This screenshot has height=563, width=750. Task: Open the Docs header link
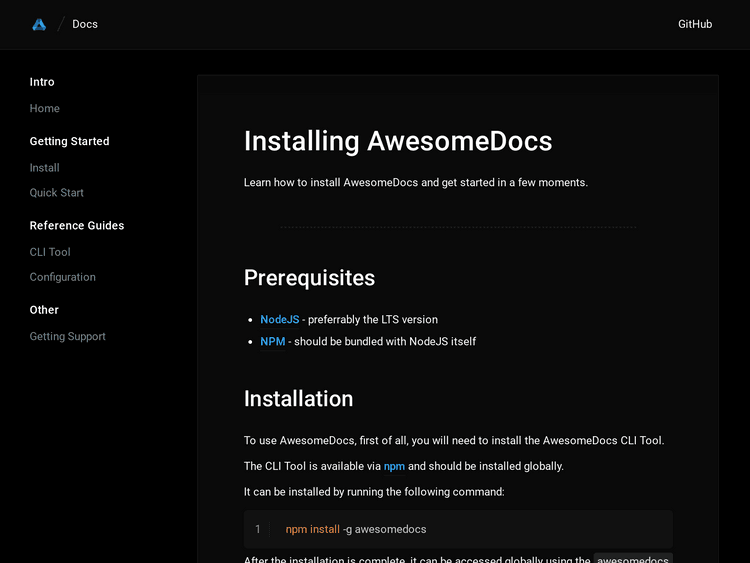85,24
